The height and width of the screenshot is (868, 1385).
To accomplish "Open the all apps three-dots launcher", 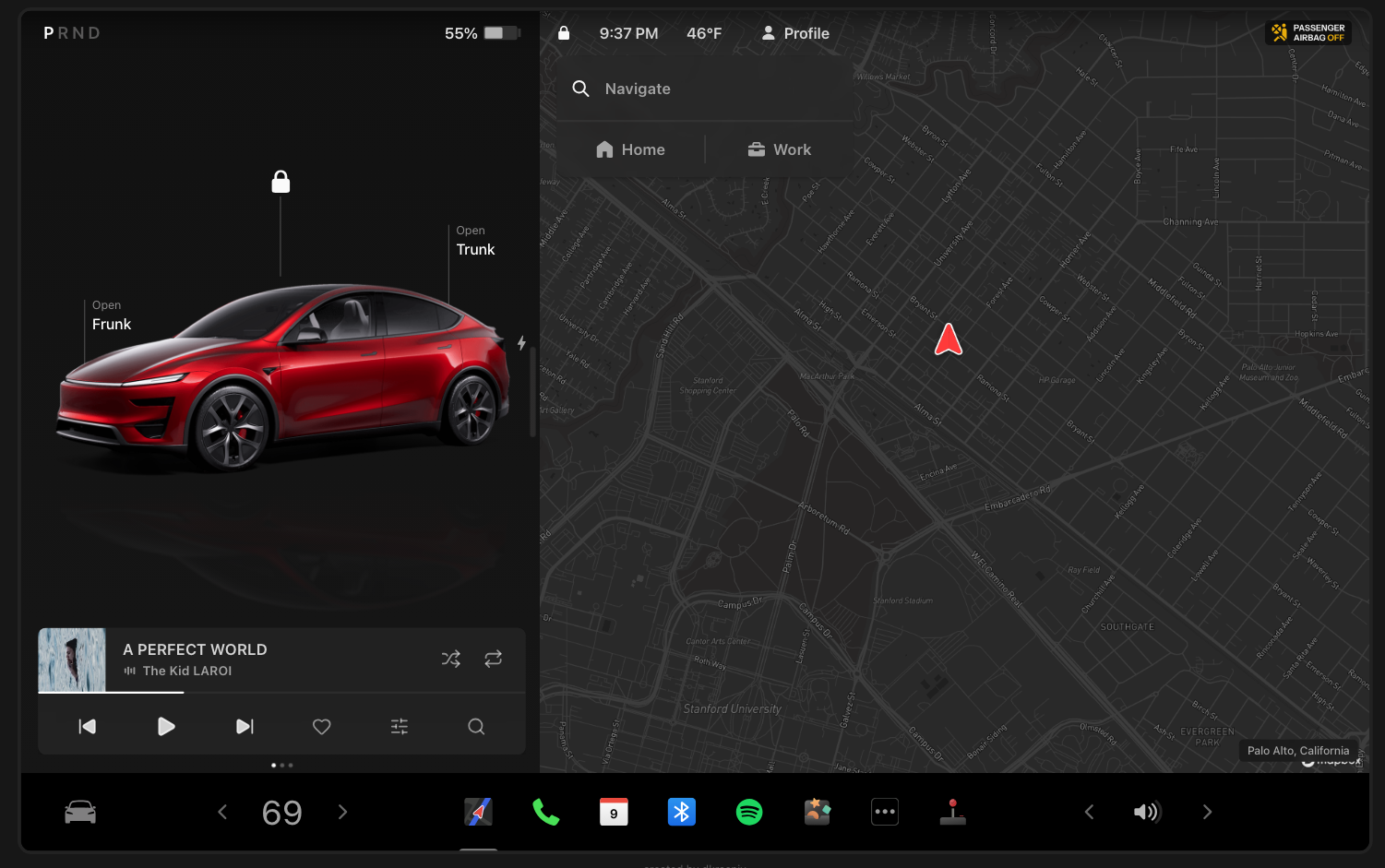I will coord(884,812).
